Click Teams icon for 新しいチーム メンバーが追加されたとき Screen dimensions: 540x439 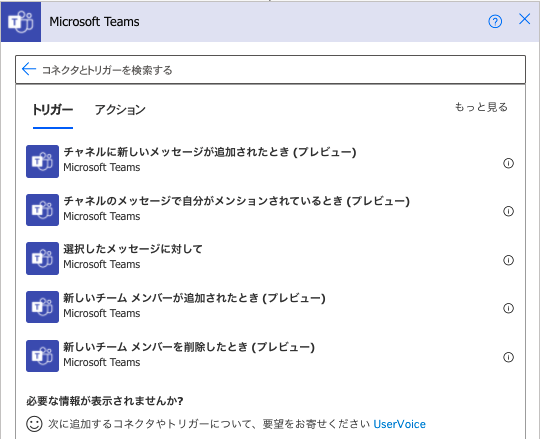click(42, 307)
